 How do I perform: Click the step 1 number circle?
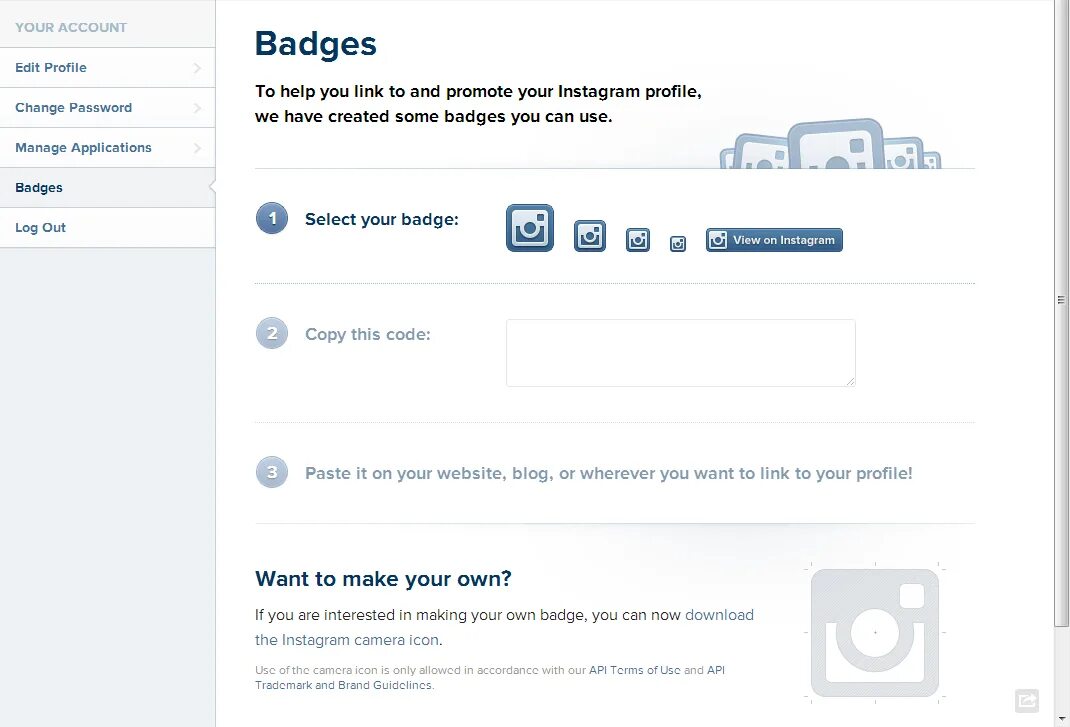(272, 218)
